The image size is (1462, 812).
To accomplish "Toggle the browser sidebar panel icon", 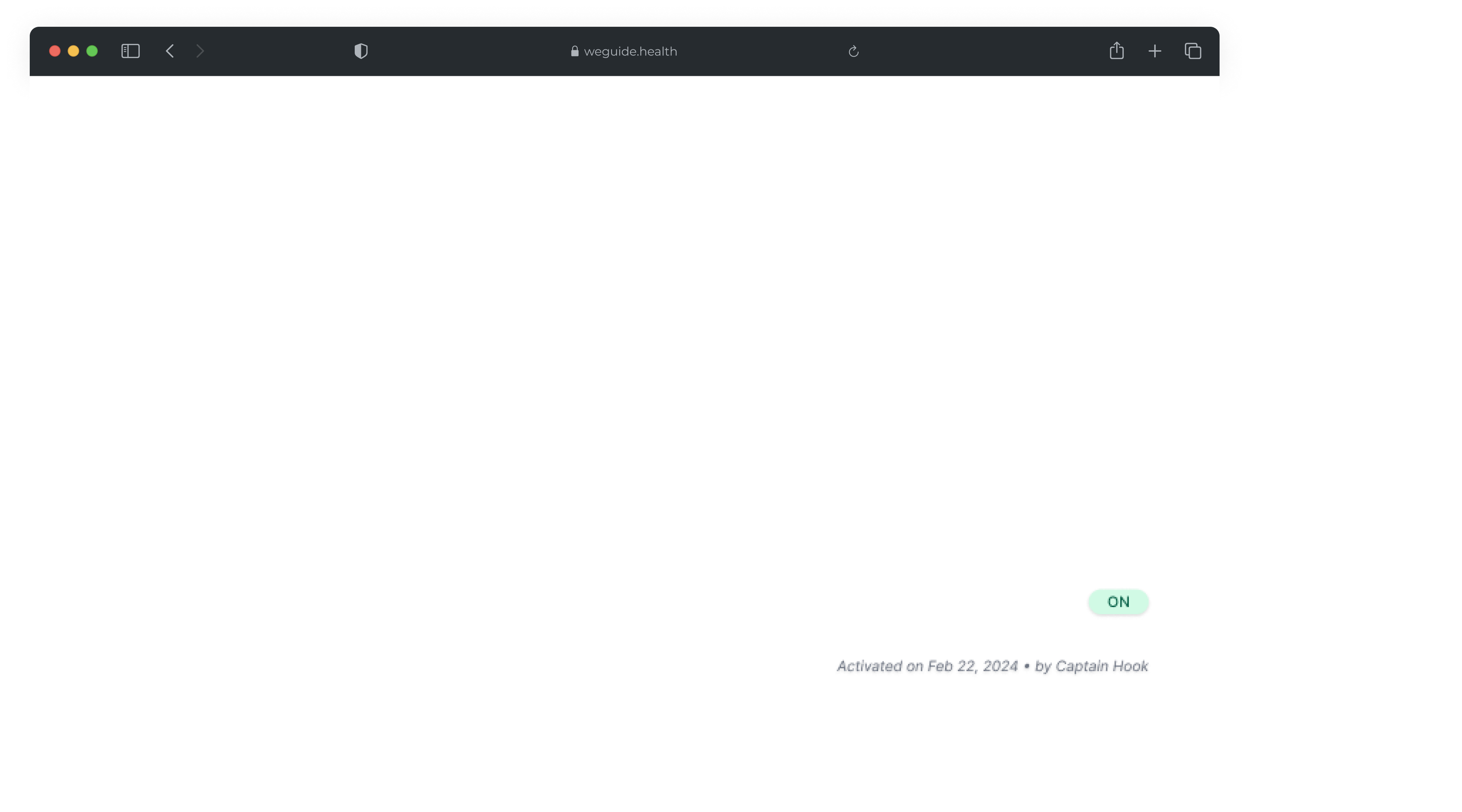I will (x=130, y=51).
